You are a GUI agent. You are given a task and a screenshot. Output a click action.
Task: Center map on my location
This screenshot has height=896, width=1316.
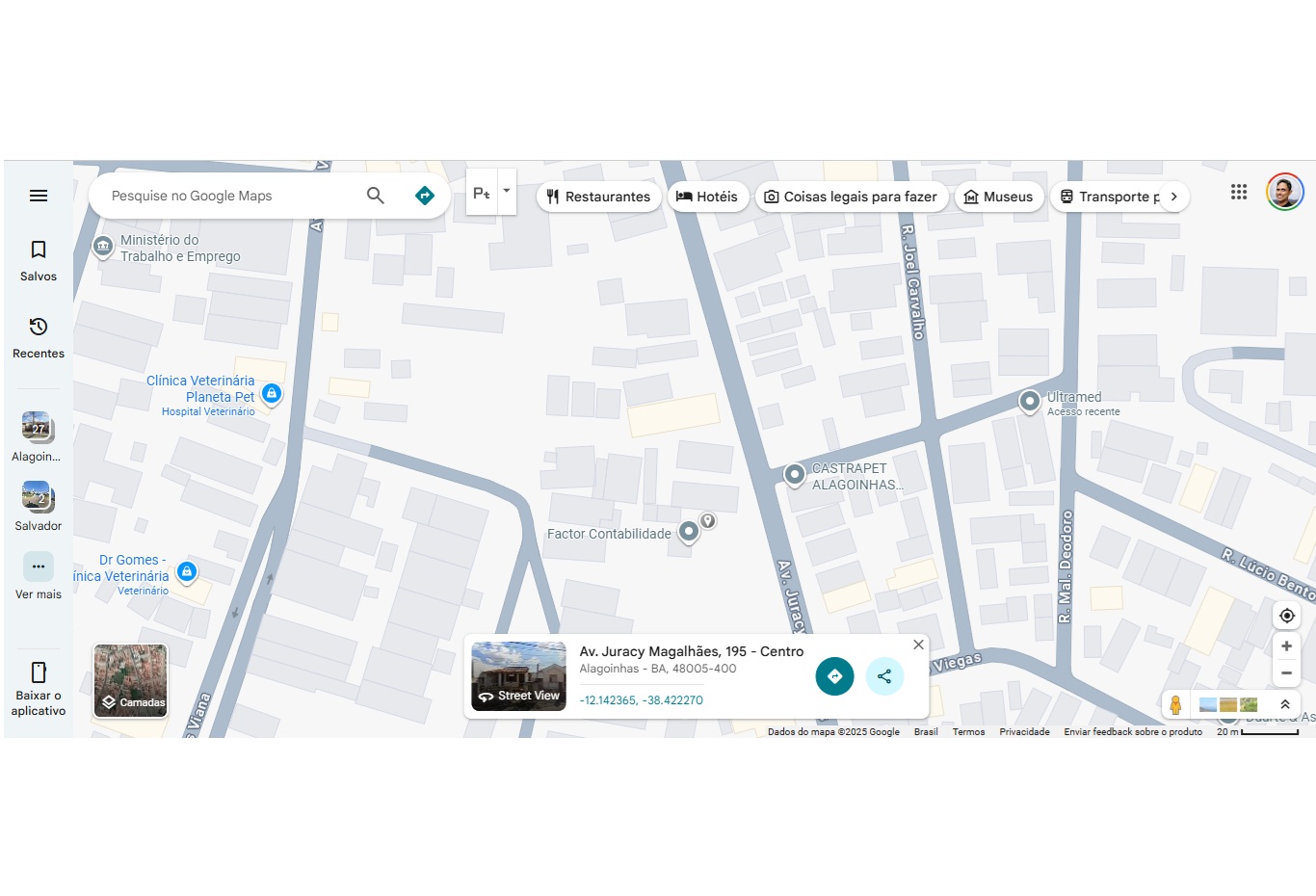1286,616
